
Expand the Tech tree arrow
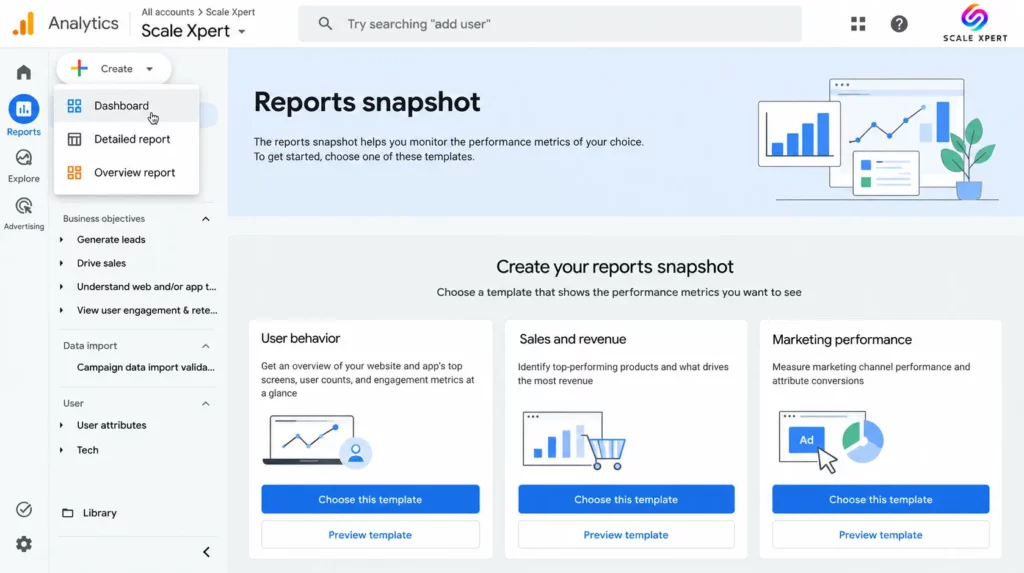[61, 450]
